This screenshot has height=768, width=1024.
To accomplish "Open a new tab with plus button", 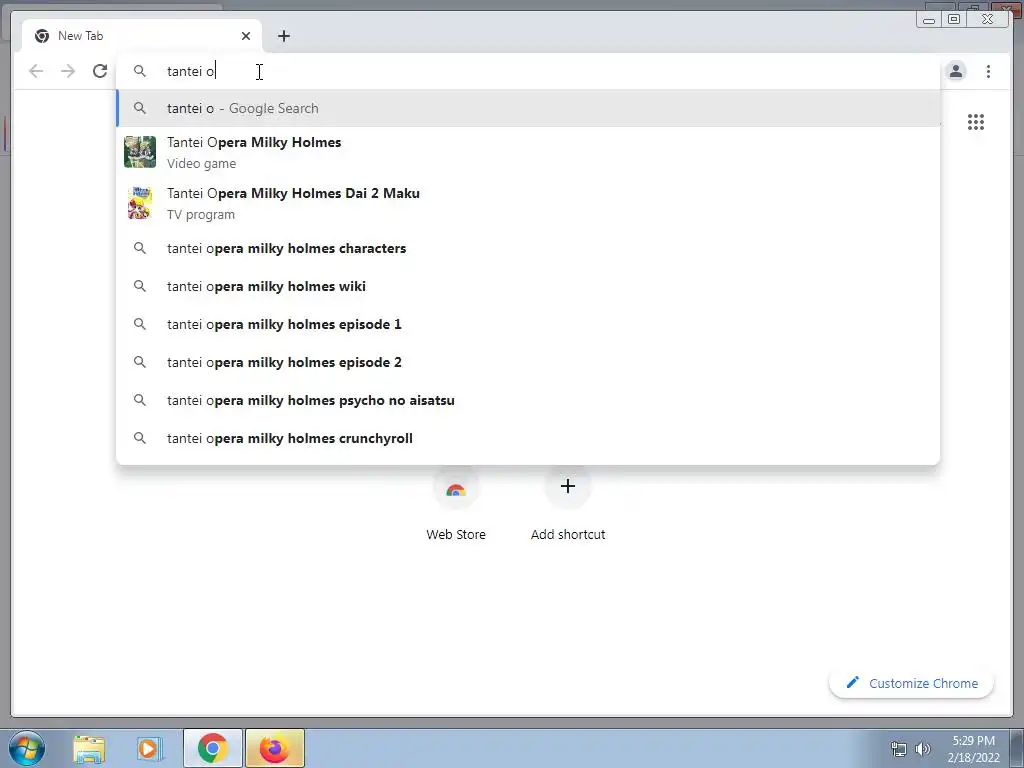I will pyautogui.click(x=283, y=36).
